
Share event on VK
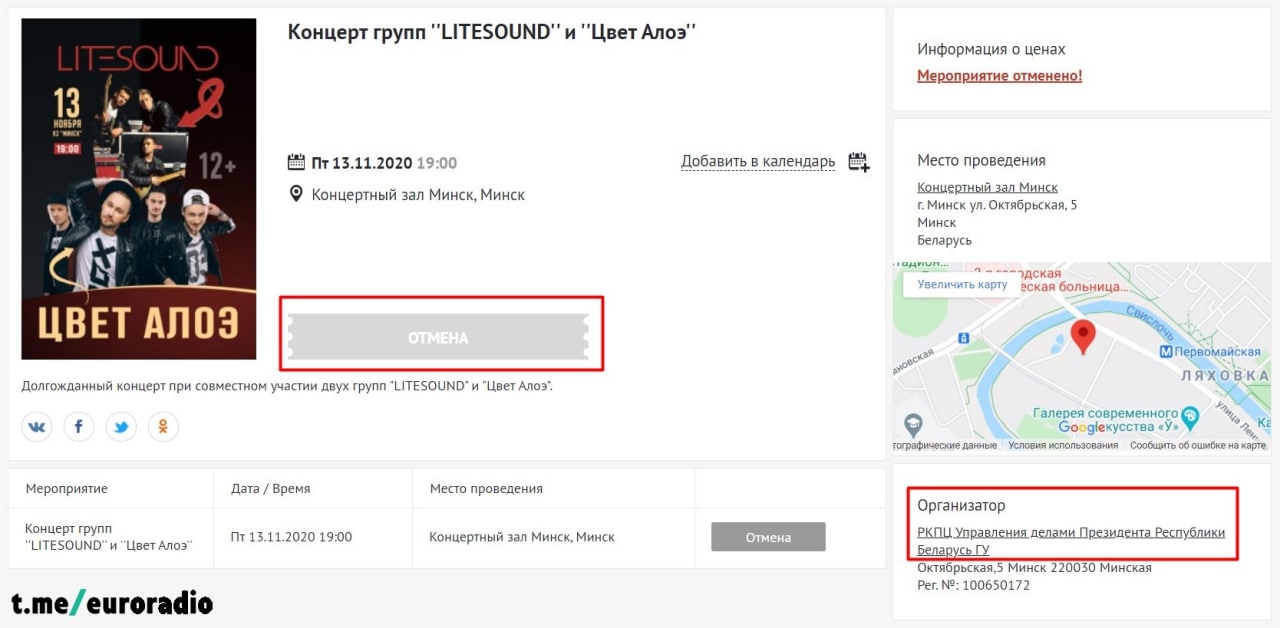[x=37, y=427]
